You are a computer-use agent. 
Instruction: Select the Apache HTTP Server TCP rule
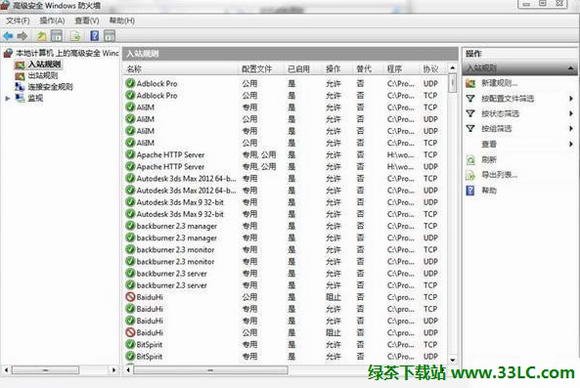(x=284, y=155)
